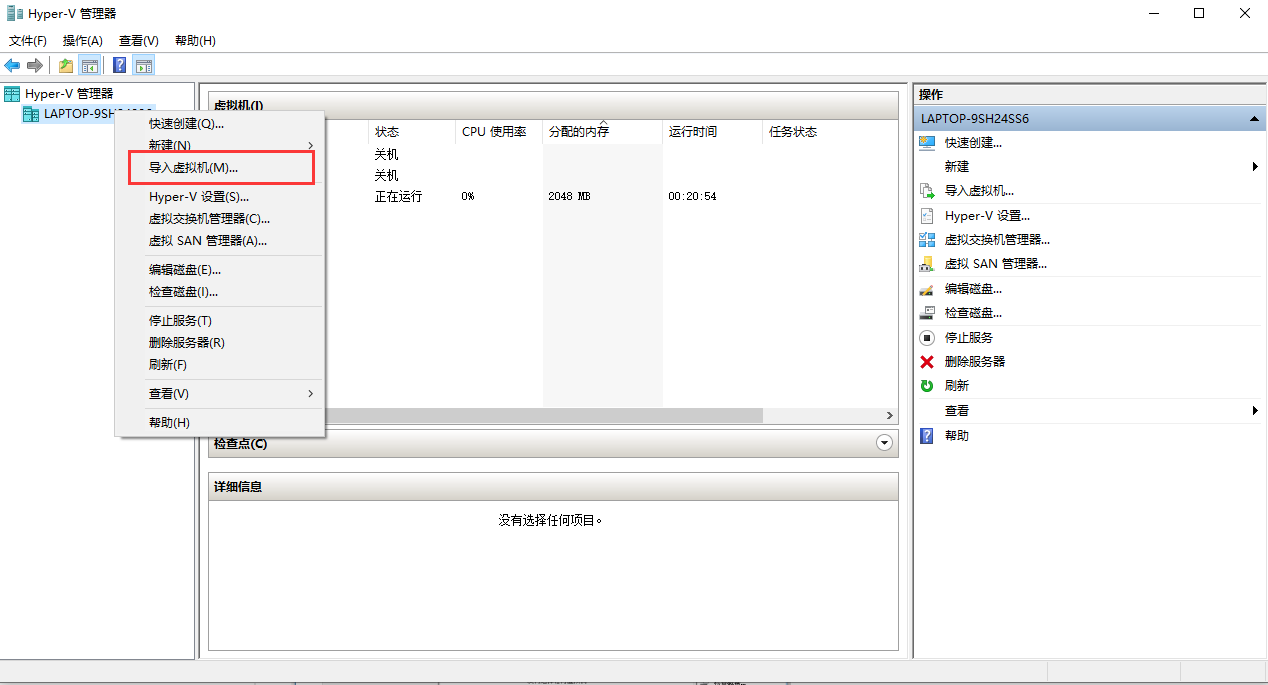
Task: Click green 刷新 icon in Actions pane
Action: (927, 386)
